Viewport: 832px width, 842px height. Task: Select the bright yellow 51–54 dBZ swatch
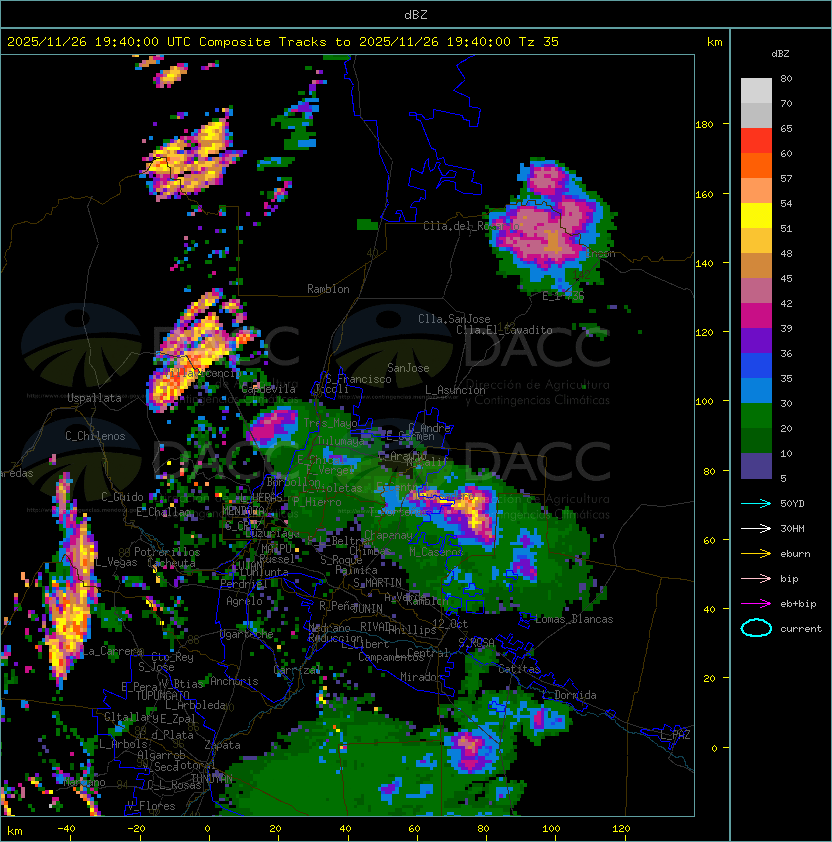756,215
